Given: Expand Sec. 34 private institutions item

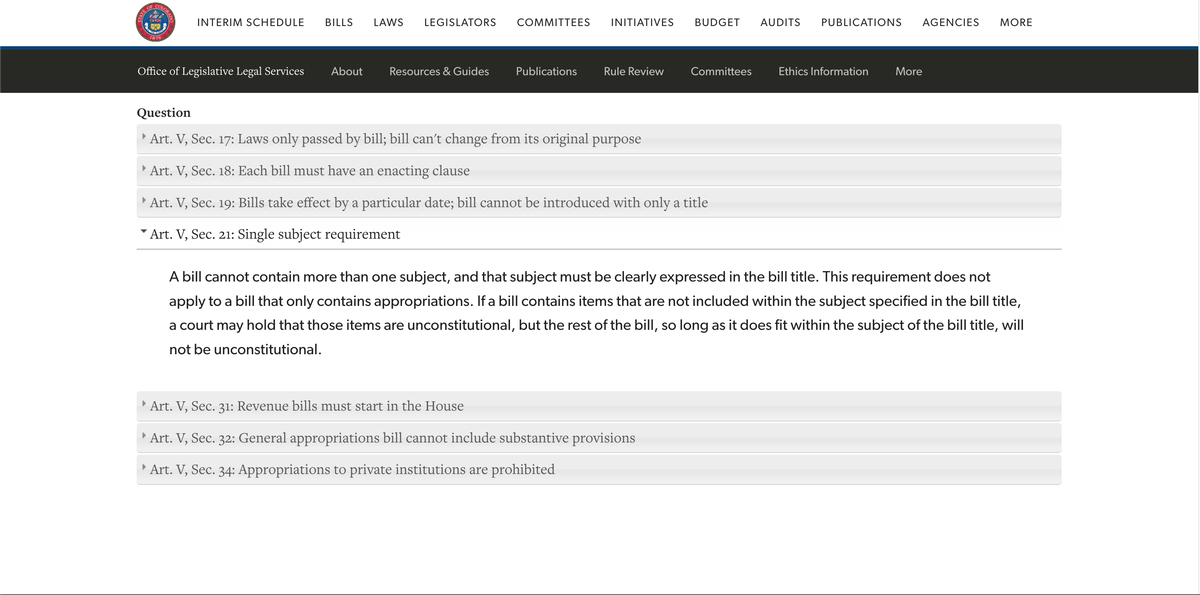Looking at the screenshot, I should tap(352, 470).
